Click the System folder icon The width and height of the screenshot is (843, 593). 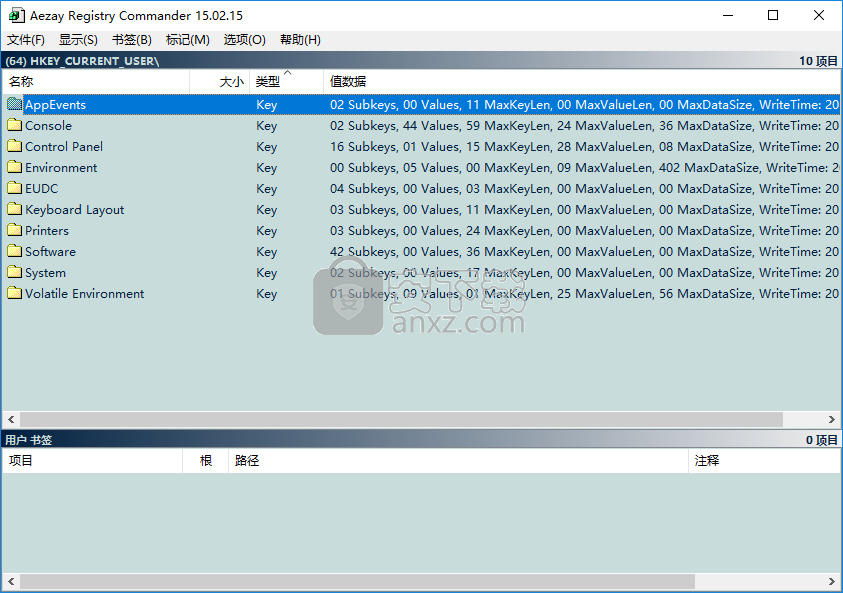point(15,272)
